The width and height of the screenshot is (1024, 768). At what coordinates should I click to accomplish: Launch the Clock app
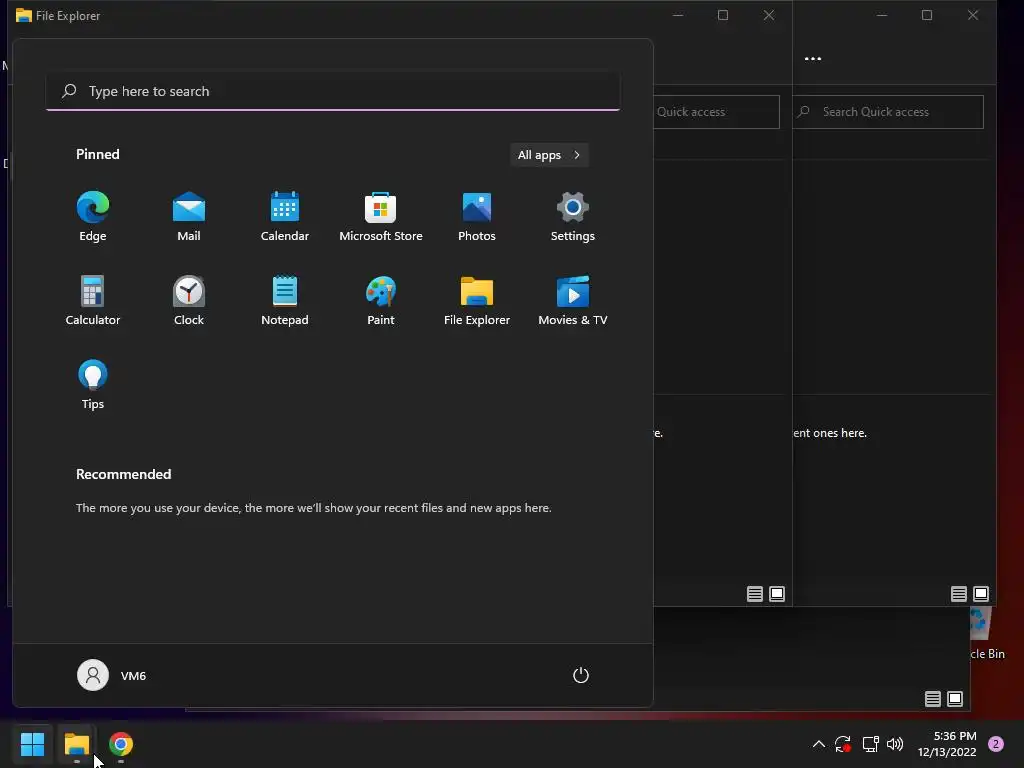(x=189, y=300)
